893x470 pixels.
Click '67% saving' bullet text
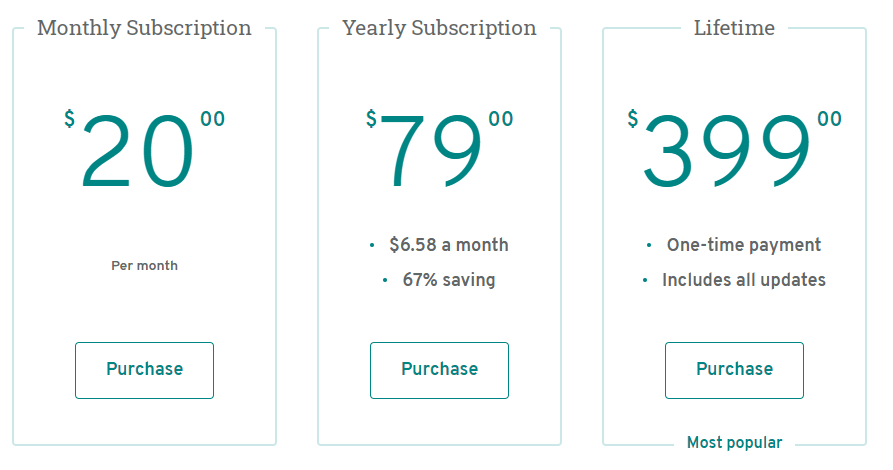click(449, 280)
